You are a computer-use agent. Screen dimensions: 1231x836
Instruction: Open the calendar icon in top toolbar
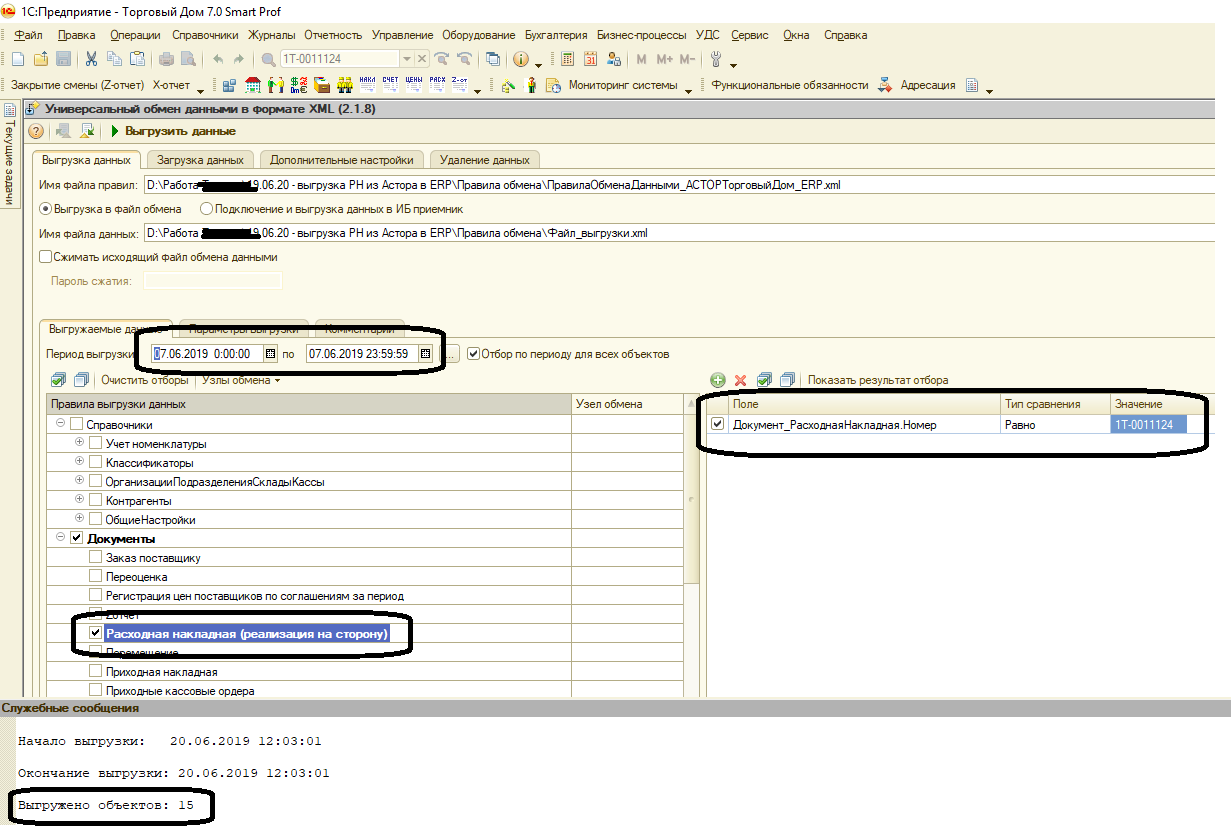click(590, 59)
